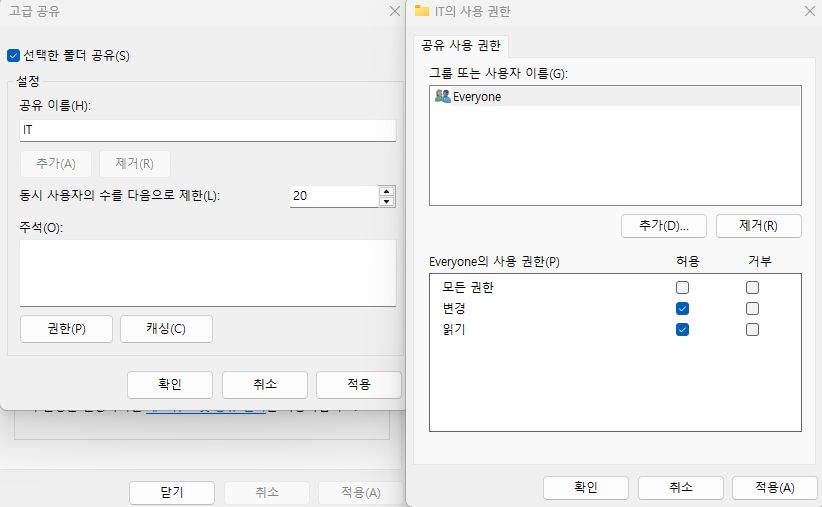Viewport: 822px width, 507px height.
Task: Click the 변경 permission row label
Action: [x=454, y=308]
